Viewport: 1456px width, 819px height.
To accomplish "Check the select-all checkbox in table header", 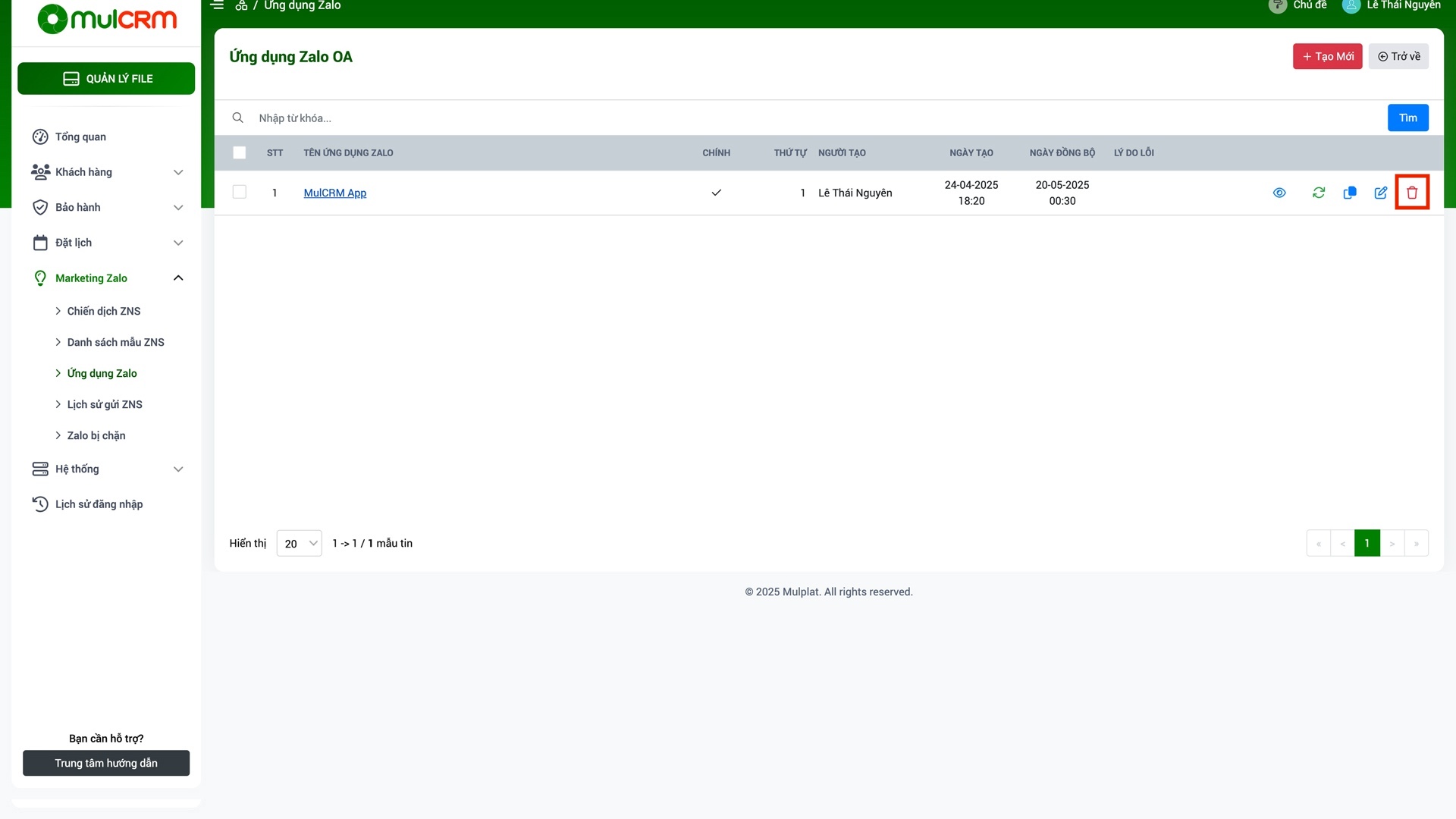I will click(x=239, y=152).
